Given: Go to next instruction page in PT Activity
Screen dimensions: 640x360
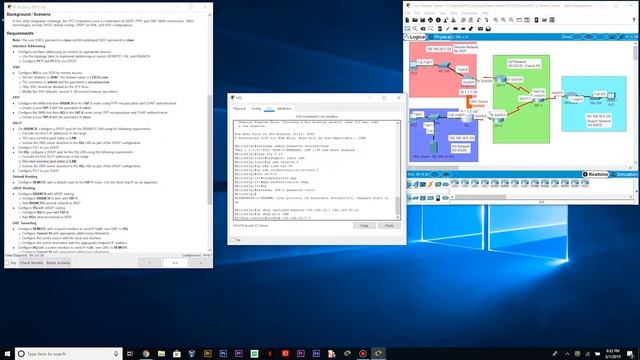Looking at the screenshot, I should tap(201, 263).
